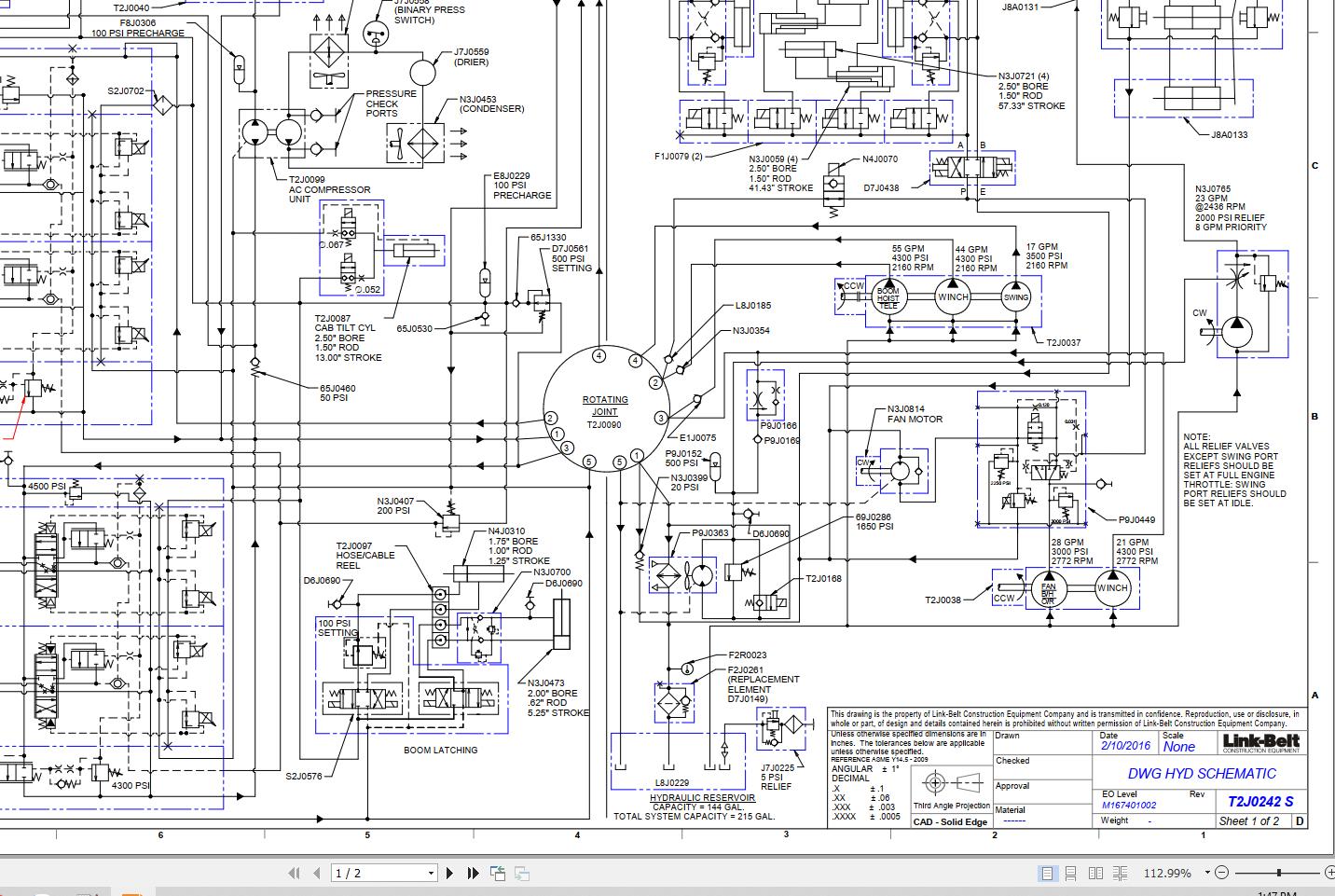Screen dimensions: 1335x896
Task: Zoom out using the minus icon
Action: [1221, 873]
